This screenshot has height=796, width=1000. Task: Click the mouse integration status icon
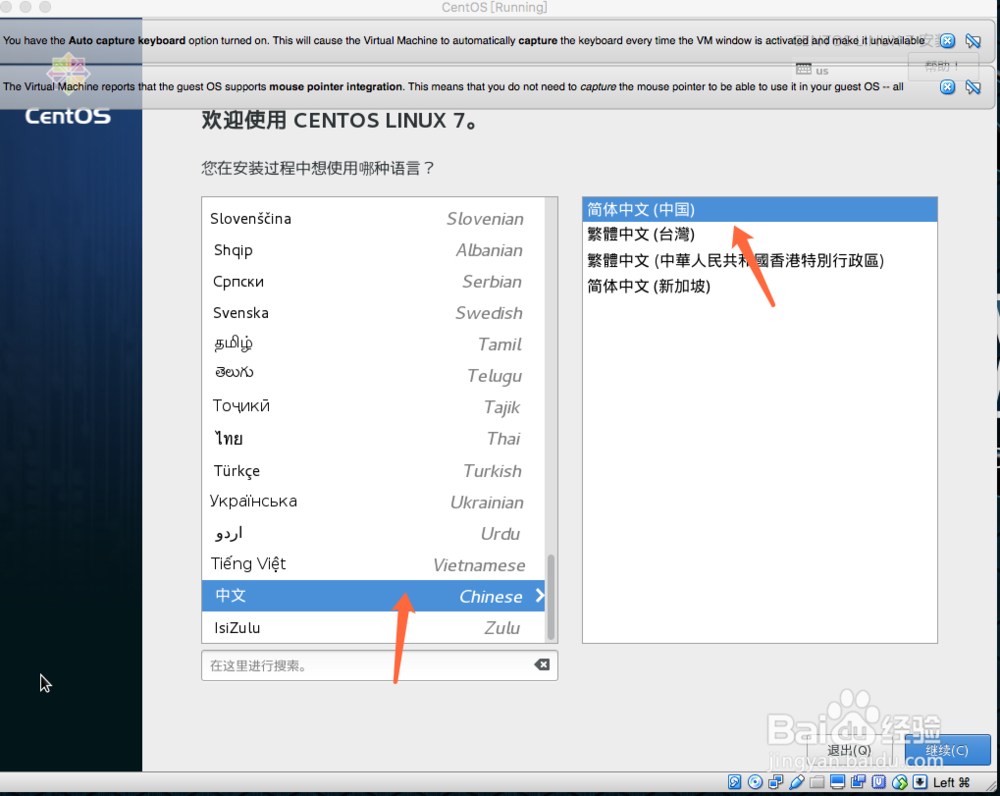coord(900,782)
